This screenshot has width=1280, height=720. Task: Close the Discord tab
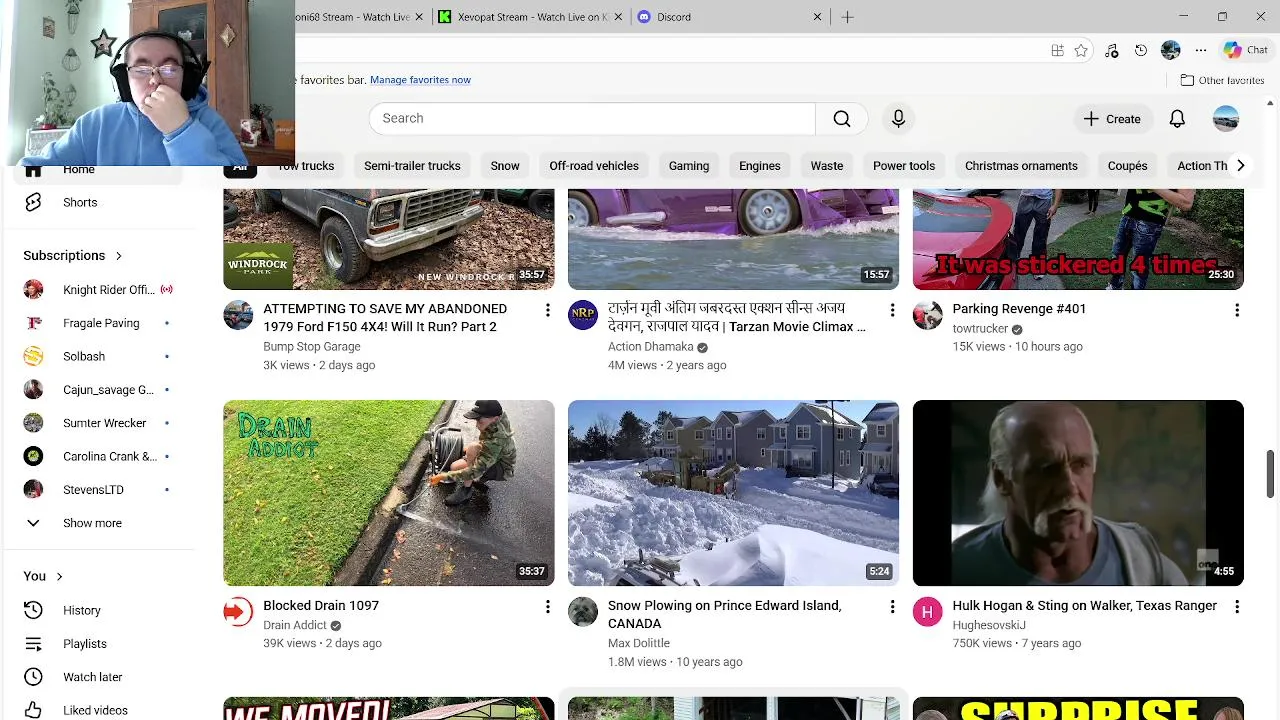pyautogui.click(x=817, y=17)
